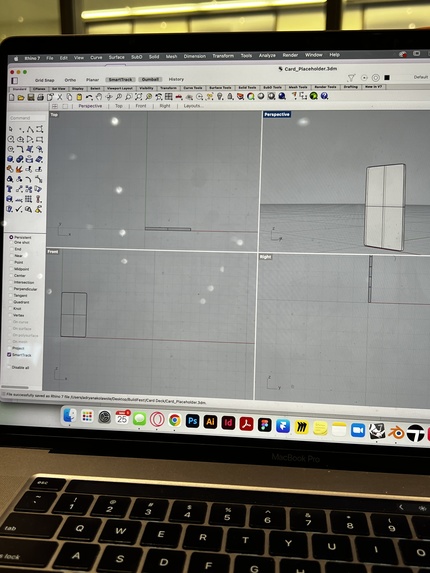The width and height of the screenshot is (430, 573).
Task: Switch to the Drafting toolbar tab
Action: pos(350,87)
